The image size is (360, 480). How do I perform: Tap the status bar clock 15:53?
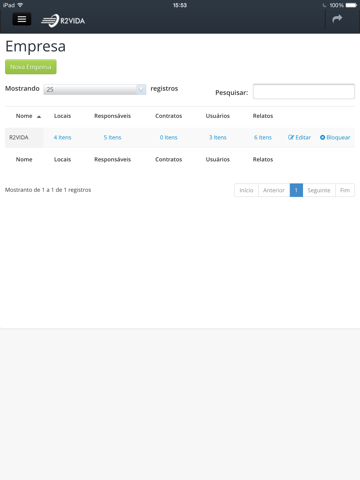pyautogui.click(x=180, y=5)
